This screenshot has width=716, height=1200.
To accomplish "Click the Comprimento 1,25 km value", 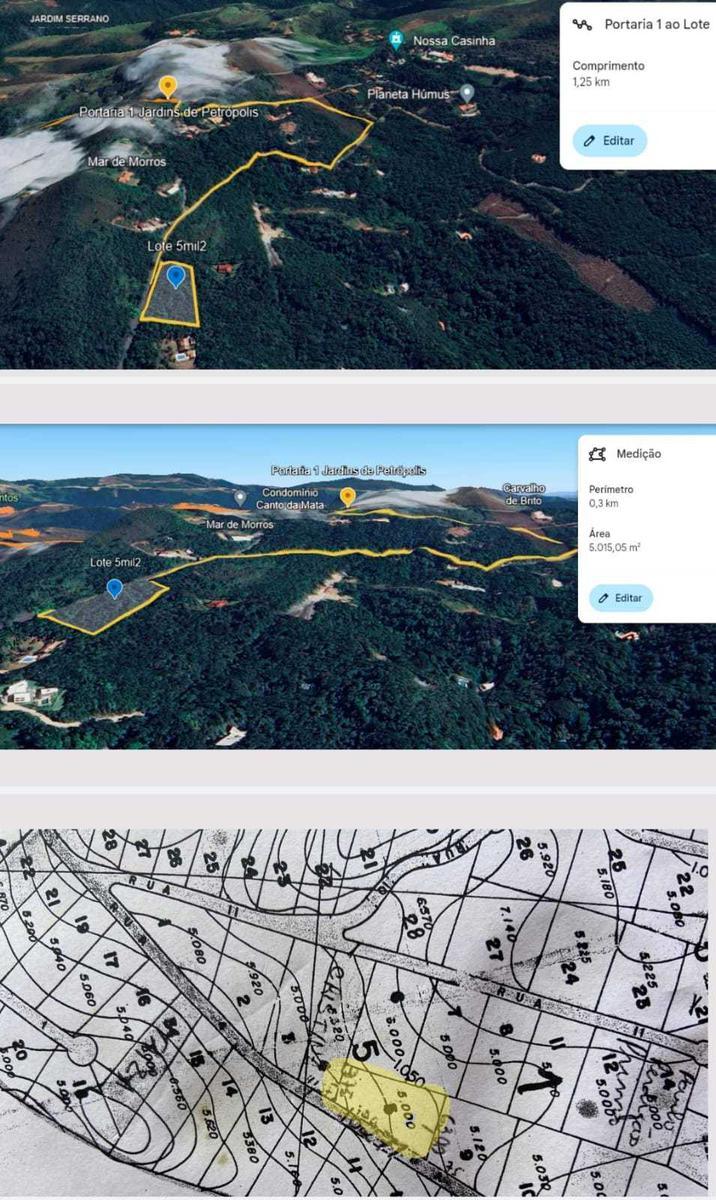I will click(x=589, y=82).
